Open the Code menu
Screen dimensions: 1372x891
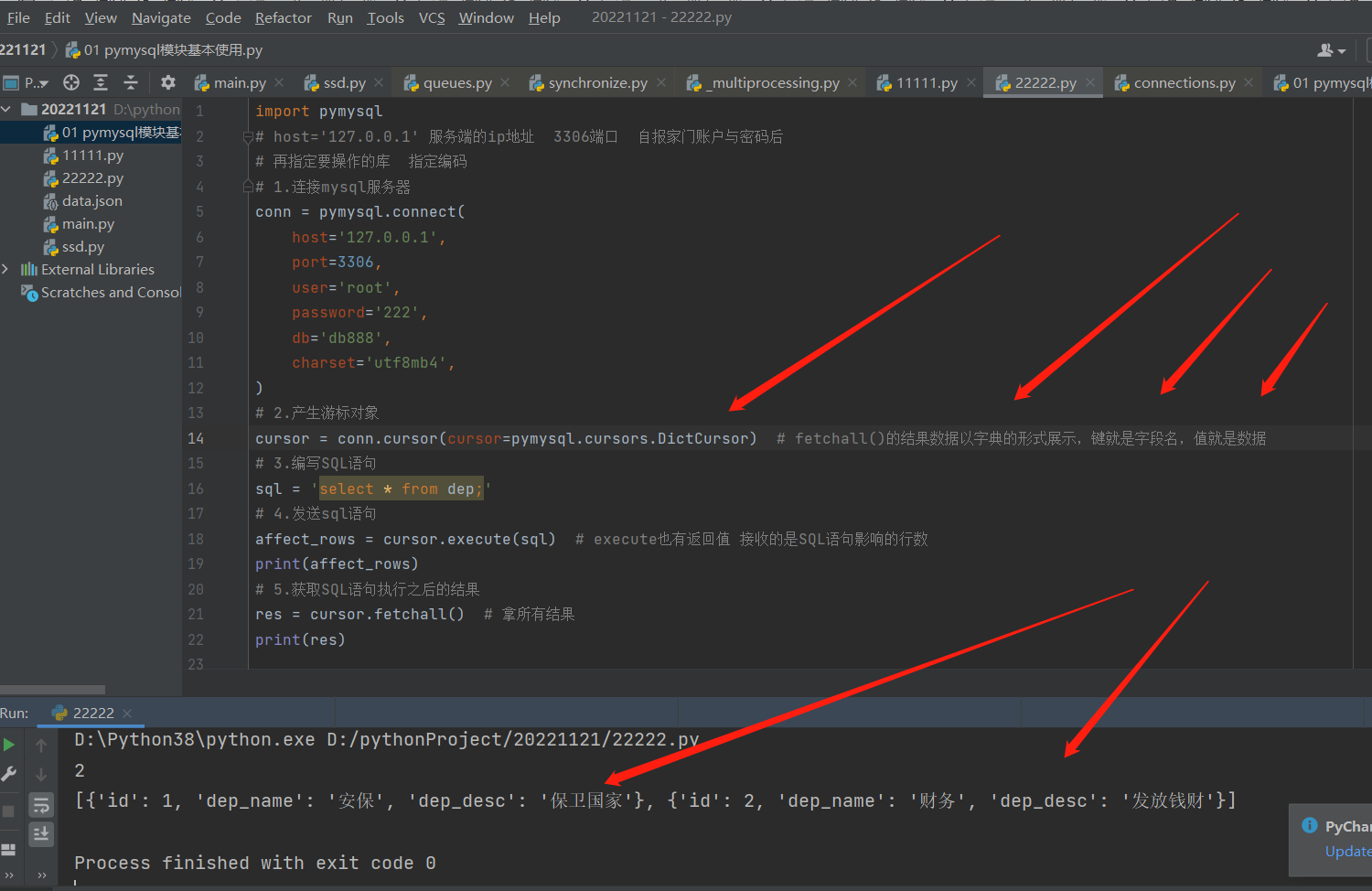pyautogui.click(x=223, y=17)
